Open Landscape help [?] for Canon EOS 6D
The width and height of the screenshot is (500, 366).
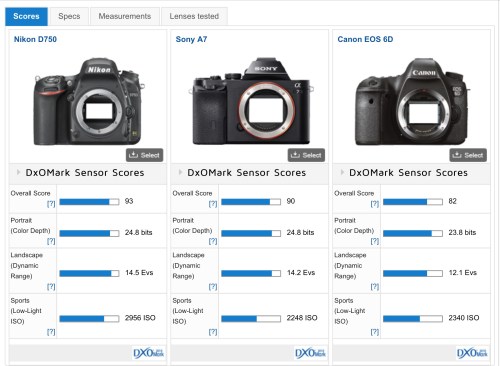pos(375,286)
